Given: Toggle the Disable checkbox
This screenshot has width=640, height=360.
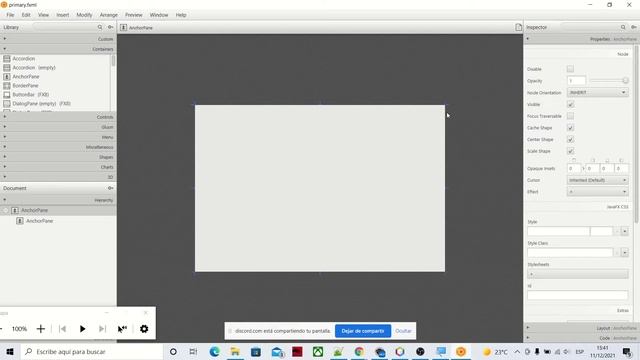Looking at the screenshot, I should 570,69.
